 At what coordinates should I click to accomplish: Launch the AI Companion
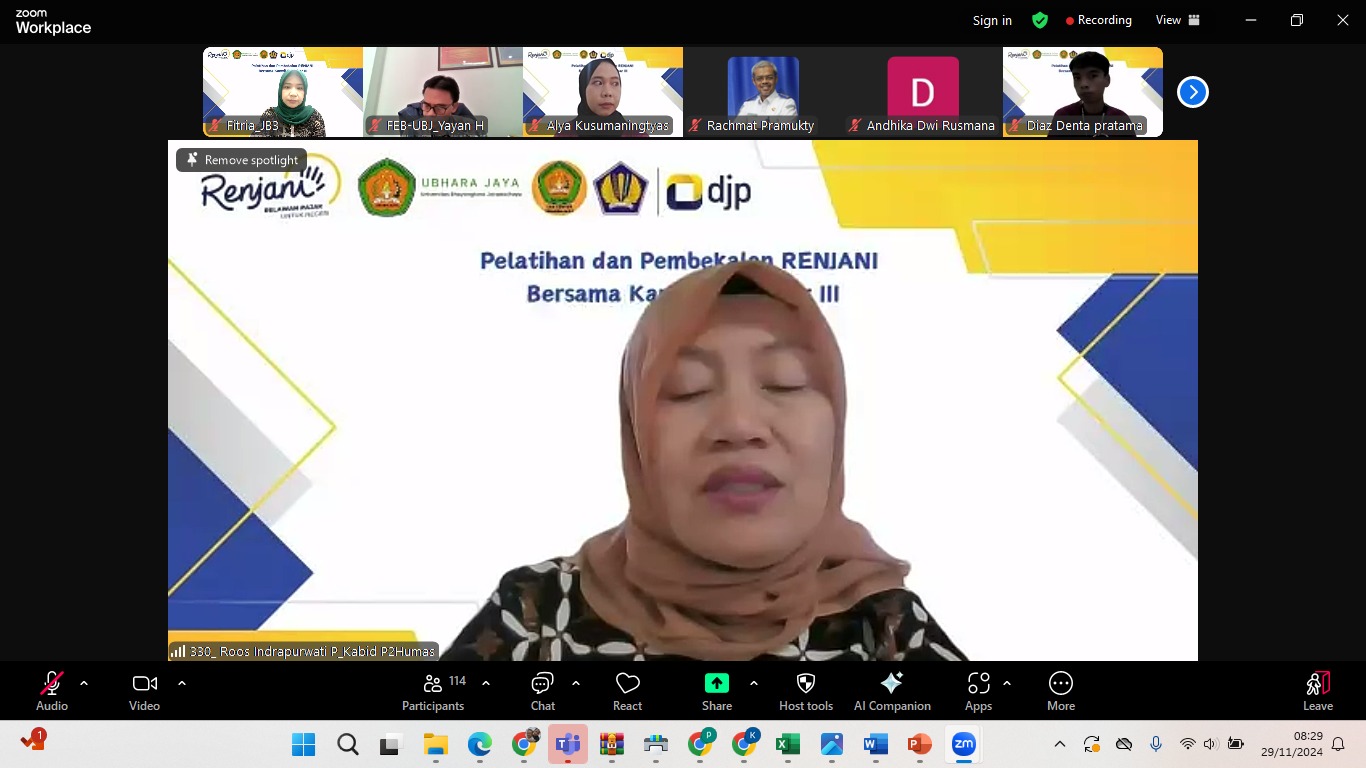point(892,691)
